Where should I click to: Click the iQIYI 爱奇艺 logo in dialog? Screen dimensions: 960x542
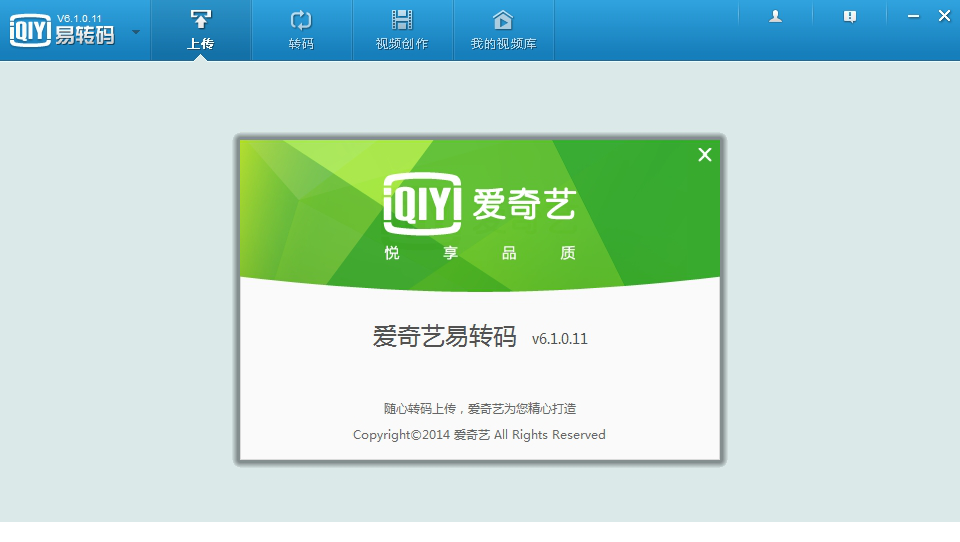point(479,204)
